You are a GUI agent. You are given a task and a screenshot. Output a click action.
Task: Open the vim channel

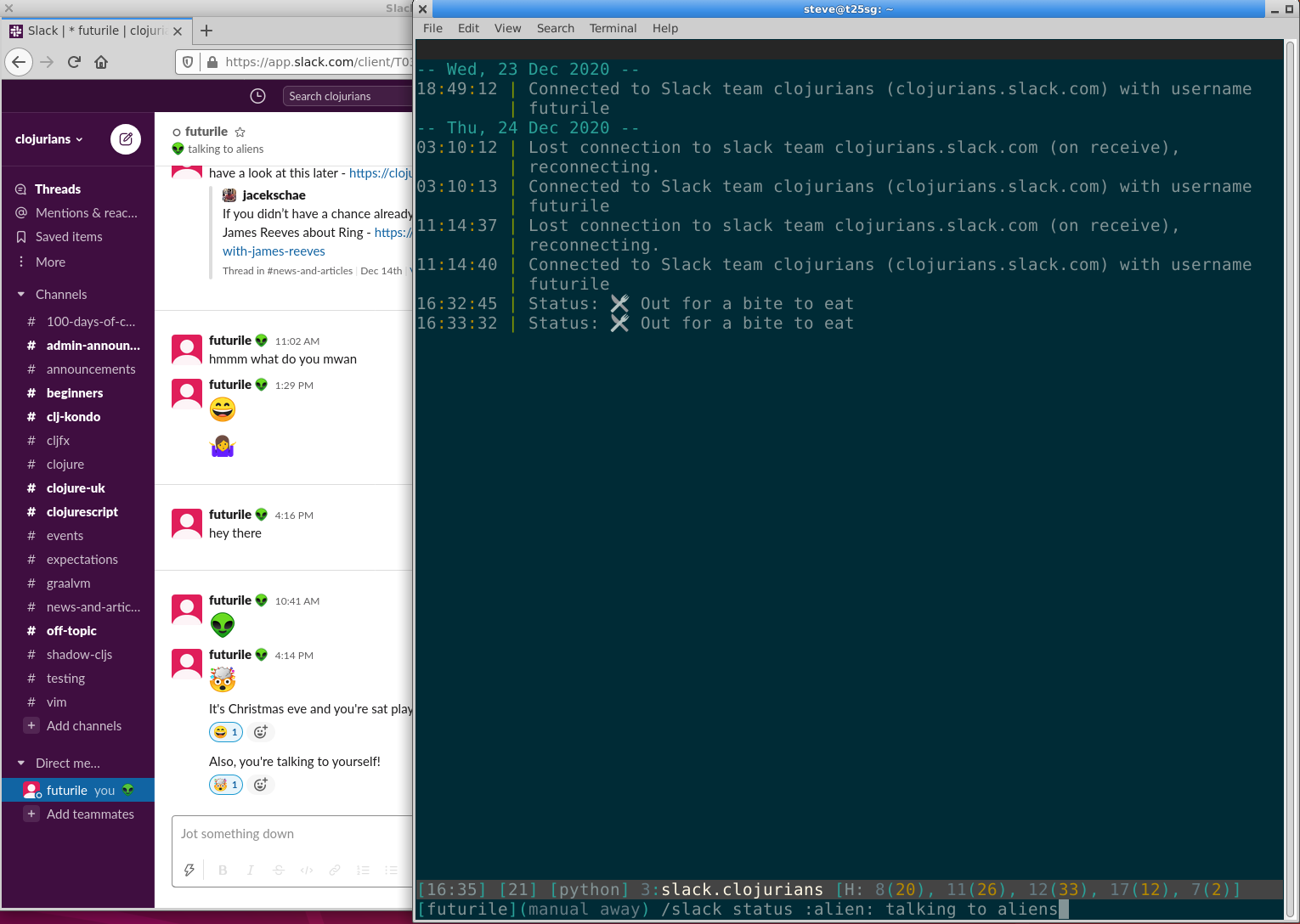click(x=77, y=702)
